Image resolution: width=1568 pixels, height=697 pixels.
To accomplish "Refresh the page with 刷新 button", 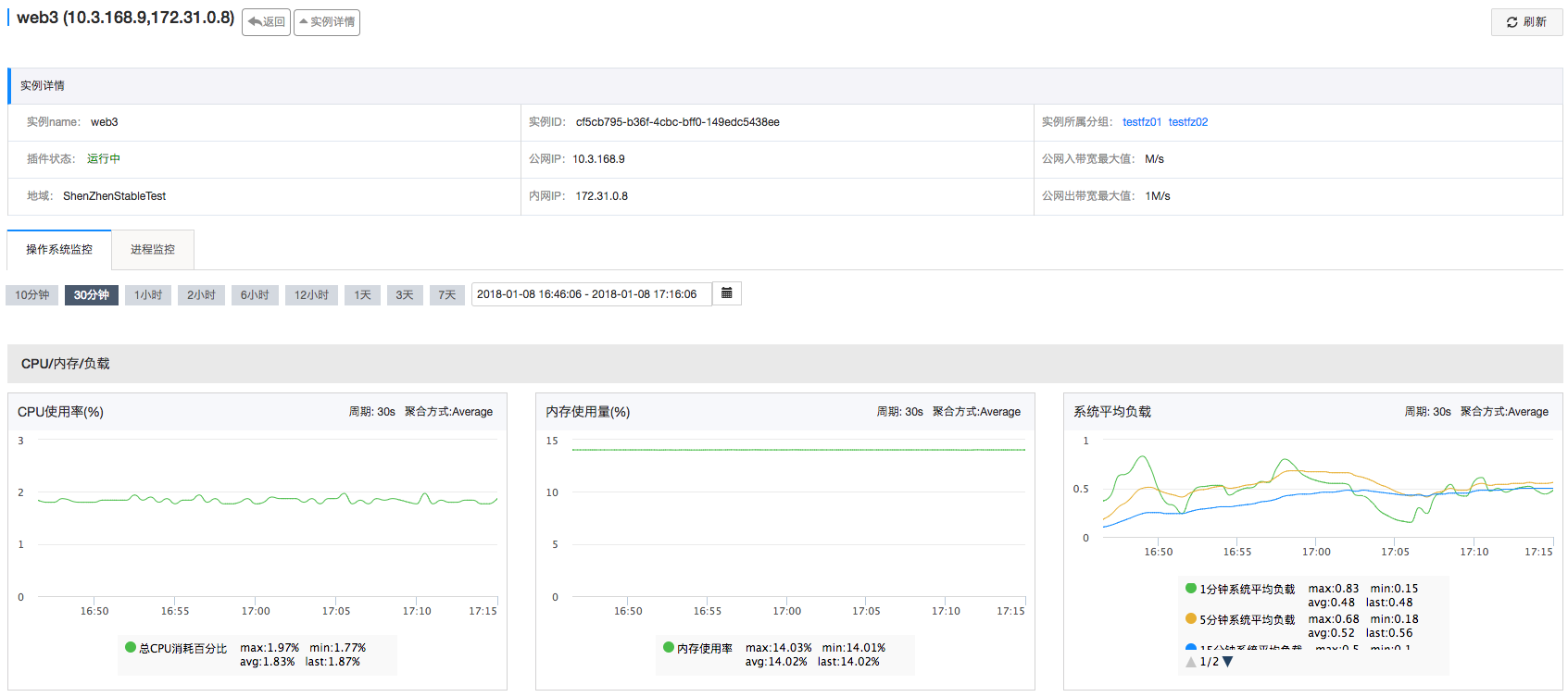I will point(1526,22).
